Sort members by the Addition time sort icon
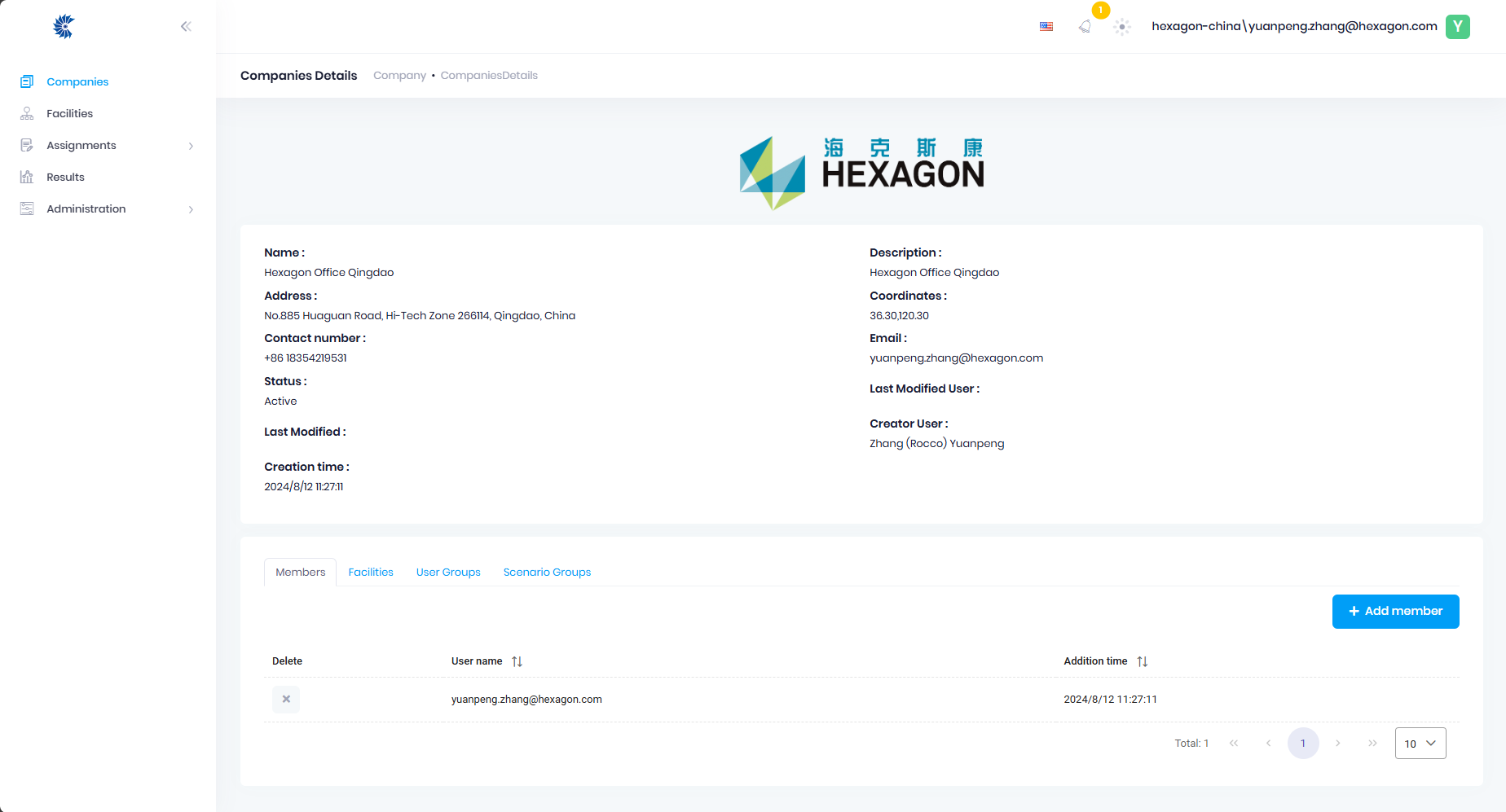 tap(1143, 661)
